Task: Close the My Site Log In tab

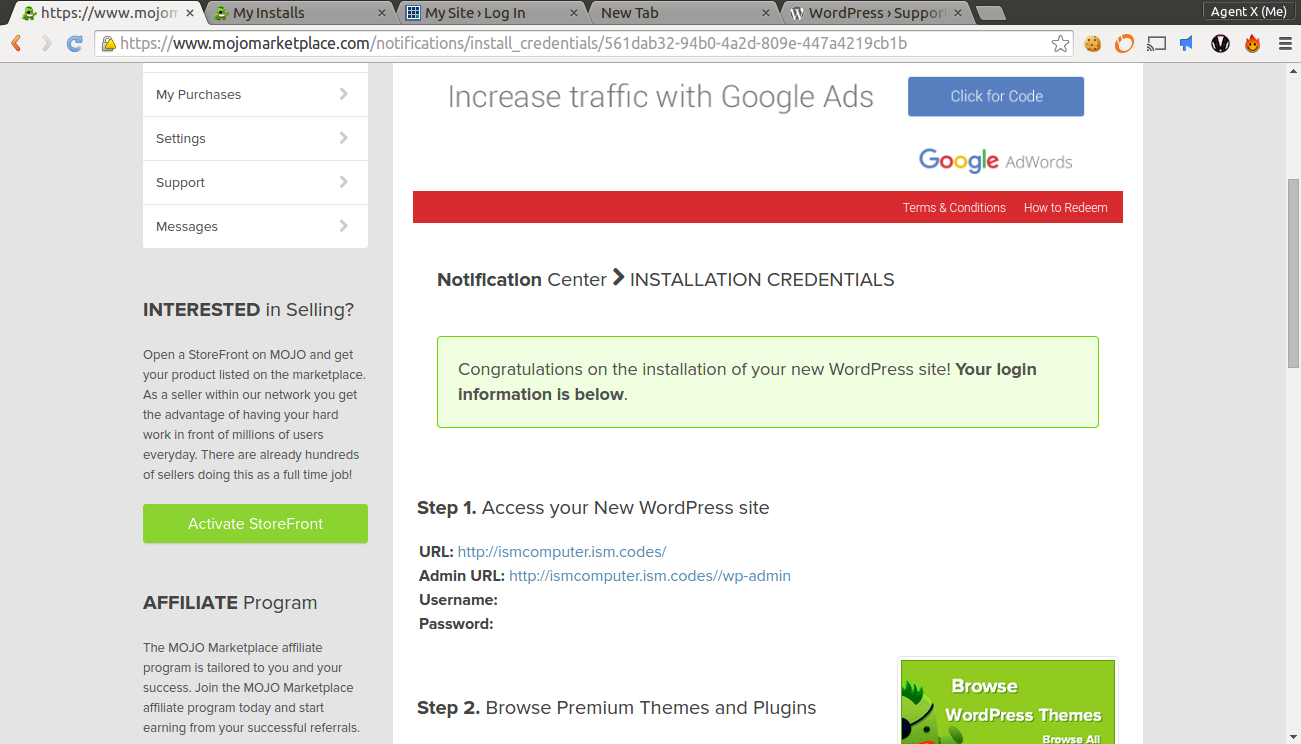Action: (x=574, y=13)
